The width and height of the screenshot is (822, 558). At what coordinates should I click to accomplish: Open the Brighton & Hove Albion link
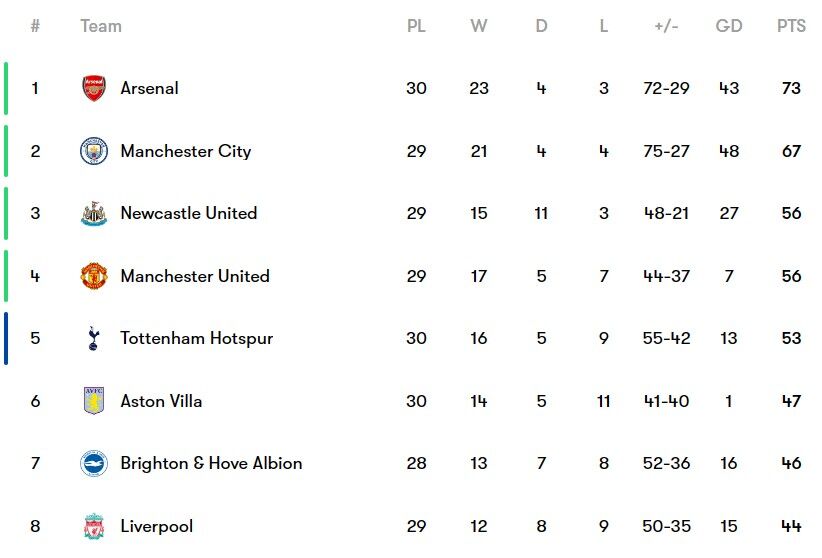coord(211,463)
